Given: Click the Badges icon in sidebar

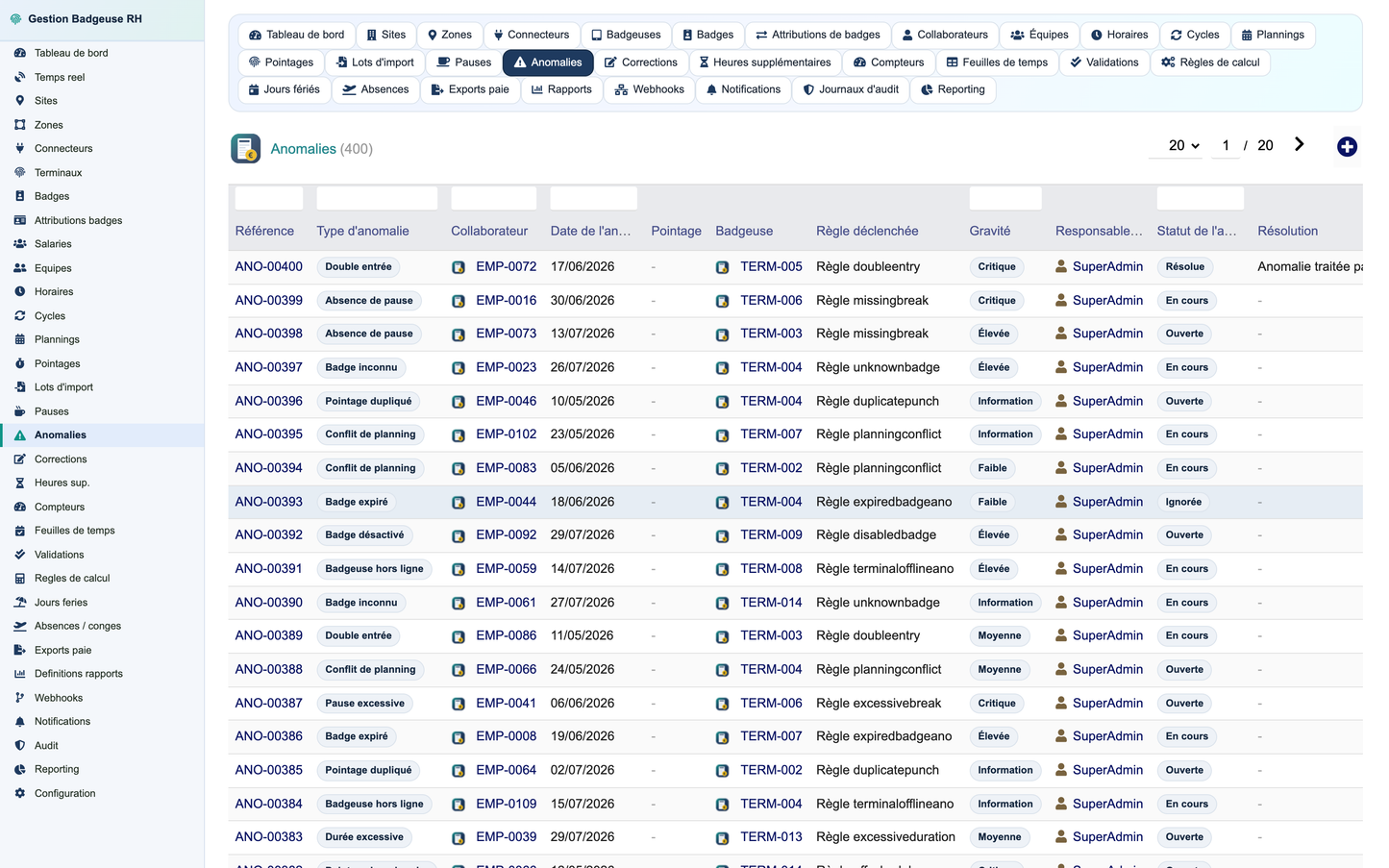Looking at the screenshot, I should (x=19, y=196).
